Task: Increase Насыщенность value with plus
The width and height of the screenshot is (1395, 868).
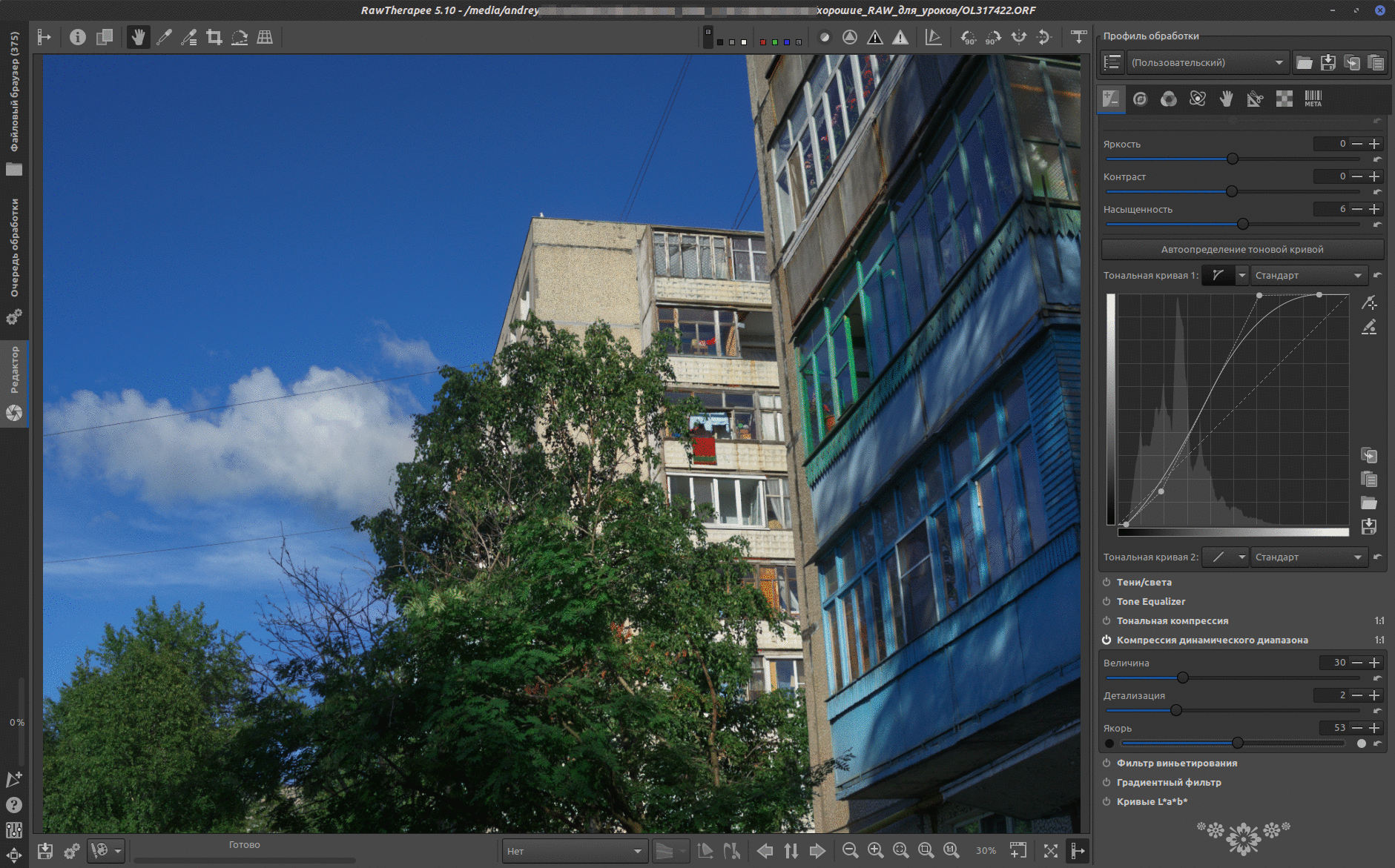Action: [1374, 209]
